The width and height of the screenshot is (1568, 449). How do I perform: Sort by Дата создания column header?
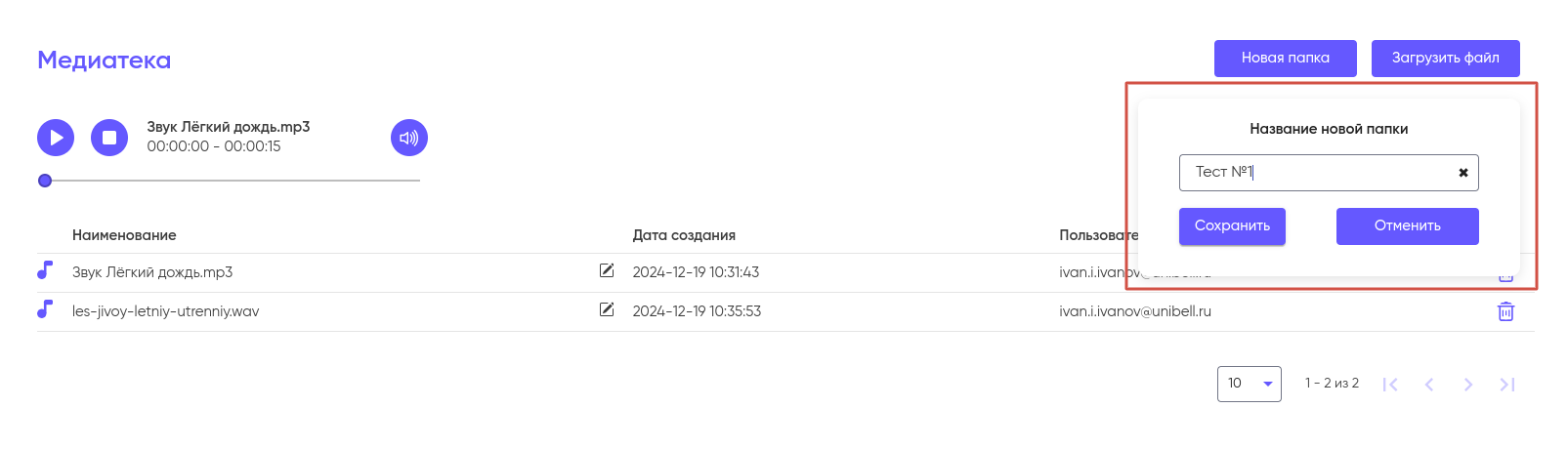coord(684,235)
